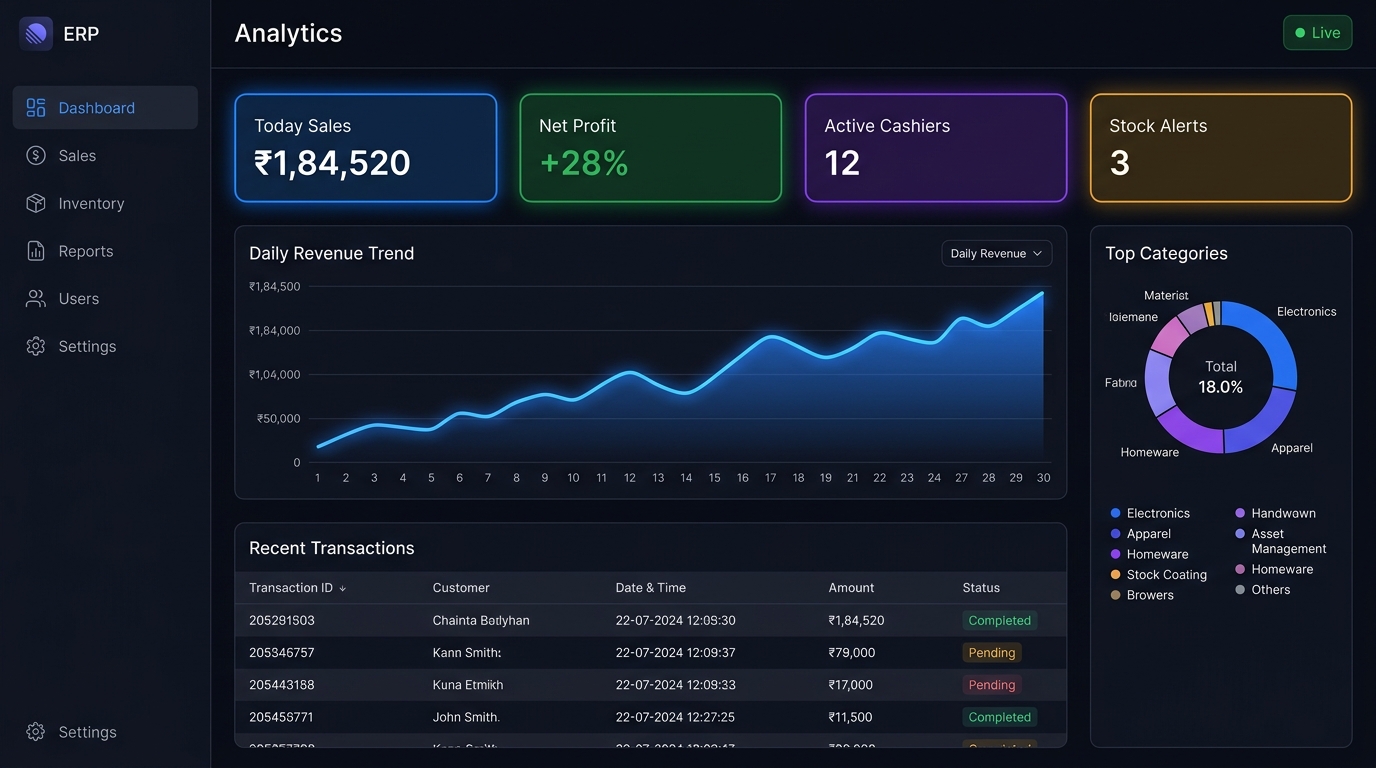Click Completed status for transaction 205291503
Image resolution: width=1376 pixels, height=768 pixels.
click(x=999, y=620)
